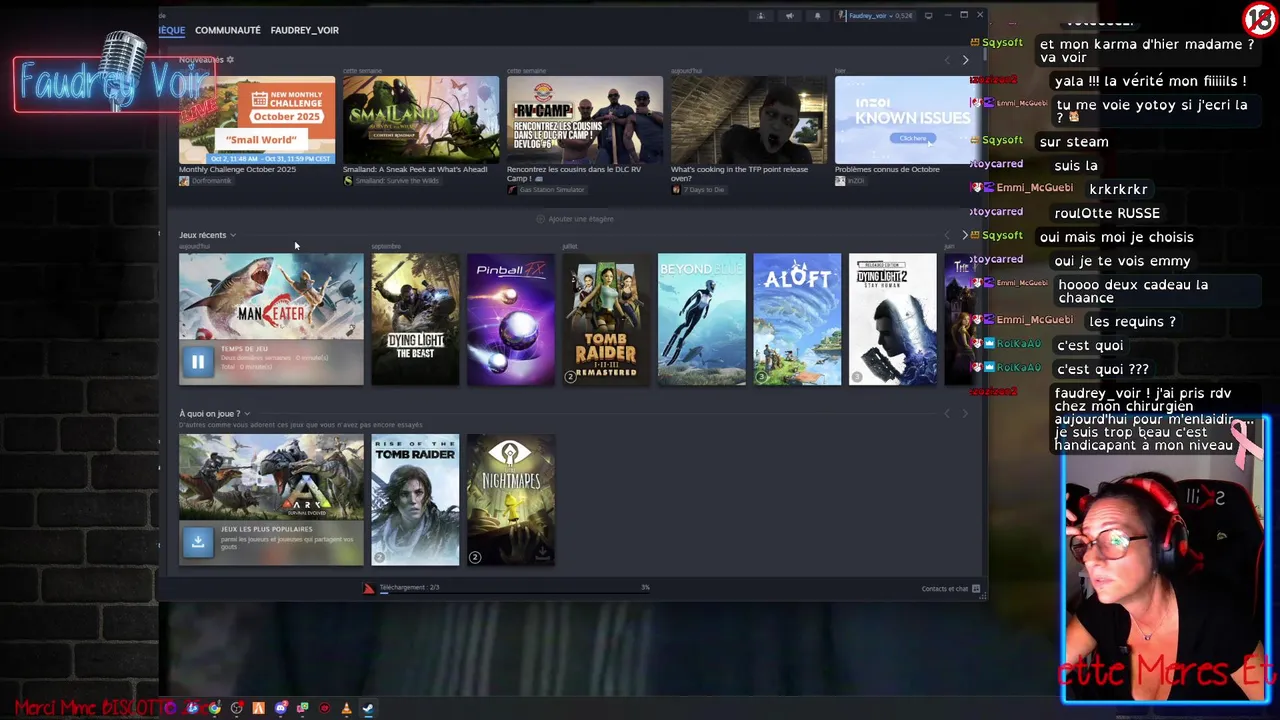Open the RV Camp DLC news thumbnail
The image size is (1280, 720).
[585, 120]
